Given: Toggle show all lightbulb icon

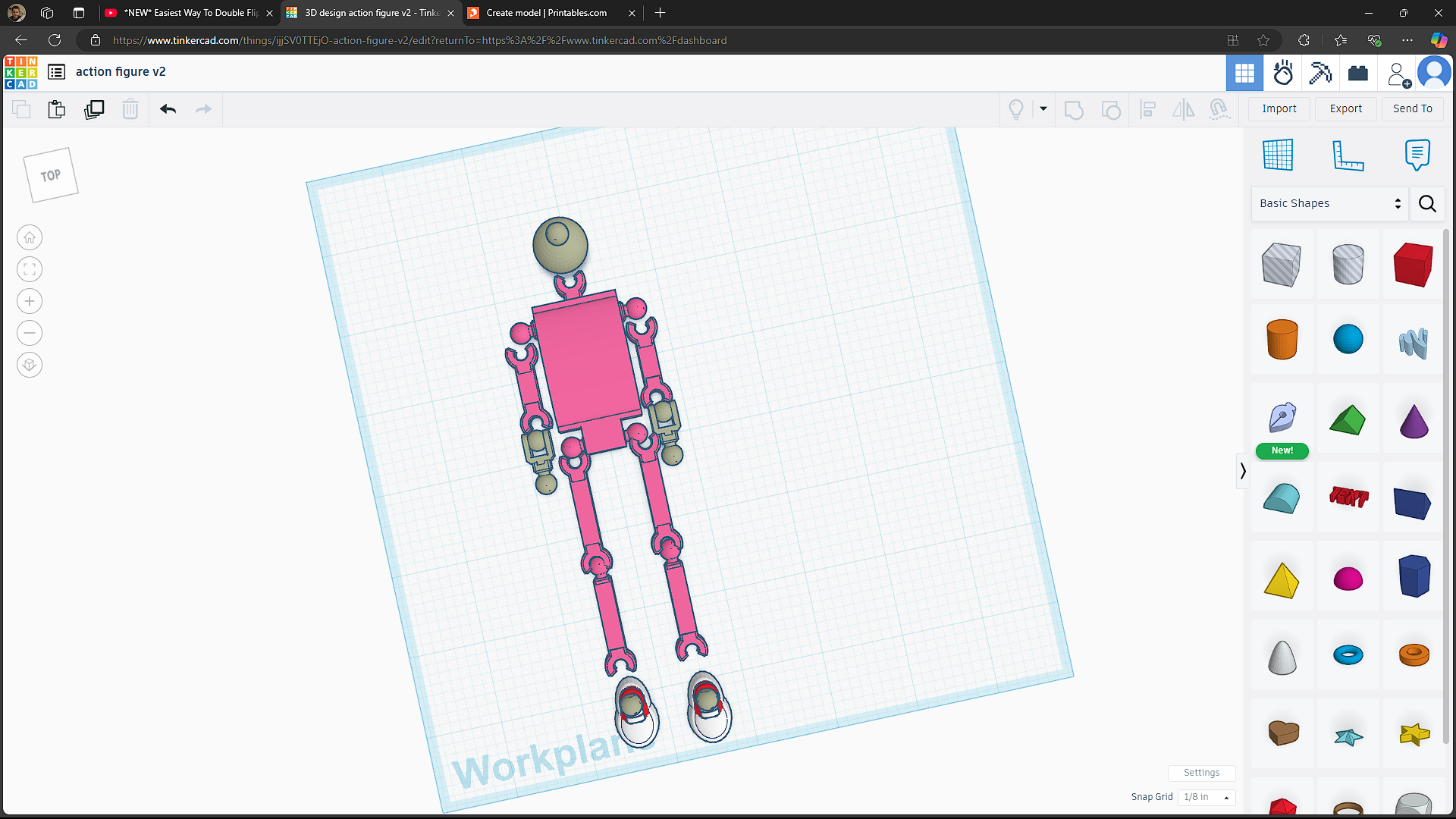Looking at the screenshot, I should [x=1016, y=109].
